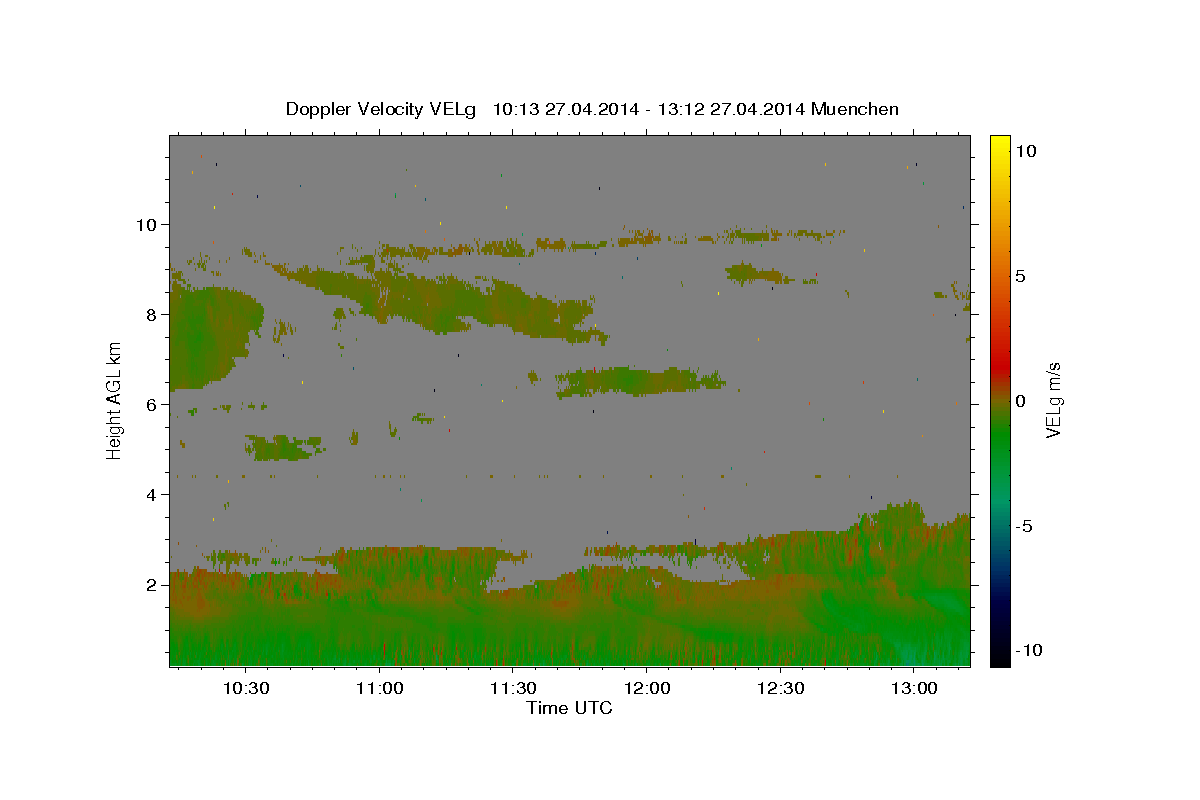The width and height of the screenshot is (1200, 800).
Task: Click the '12:30' time tick label
Action: (780, 689)
